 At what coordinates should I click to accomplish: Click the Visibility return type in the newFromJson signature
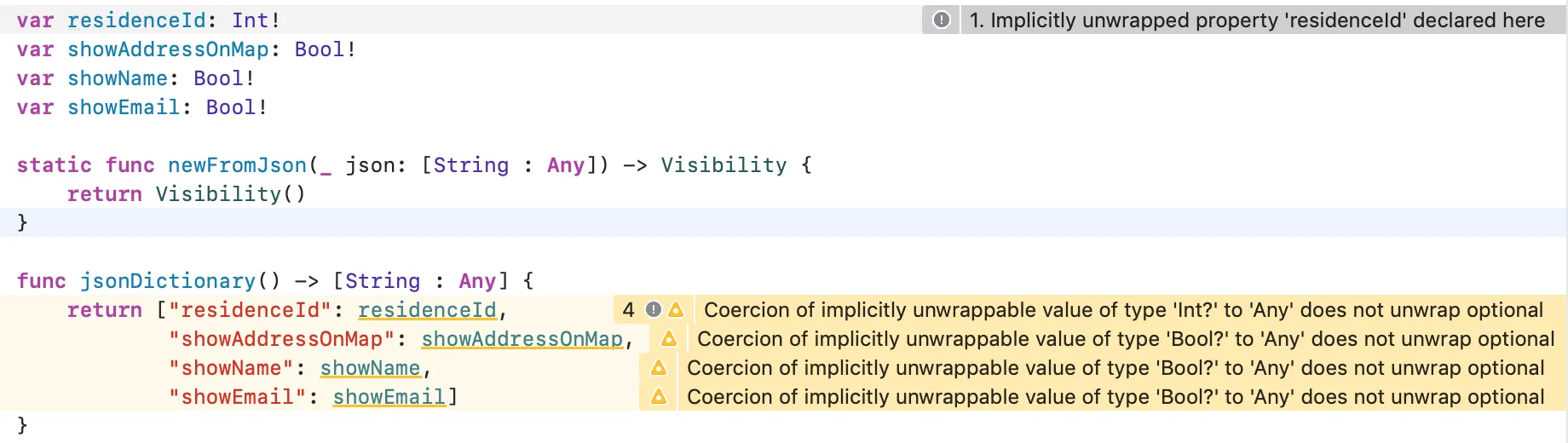(723, 165)
